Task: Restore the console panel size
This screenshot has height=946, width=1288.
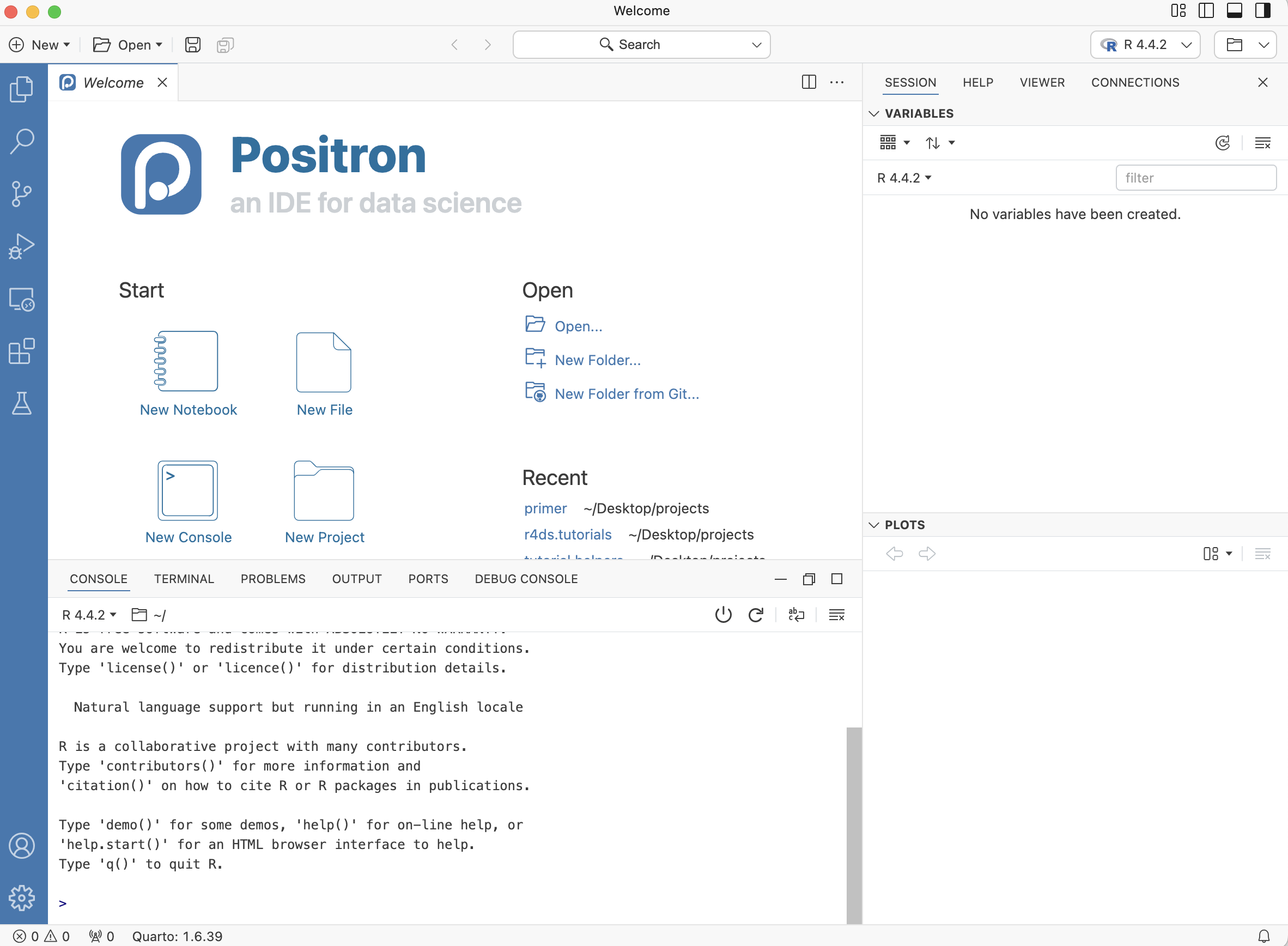Action: click(x=809, y=579)
